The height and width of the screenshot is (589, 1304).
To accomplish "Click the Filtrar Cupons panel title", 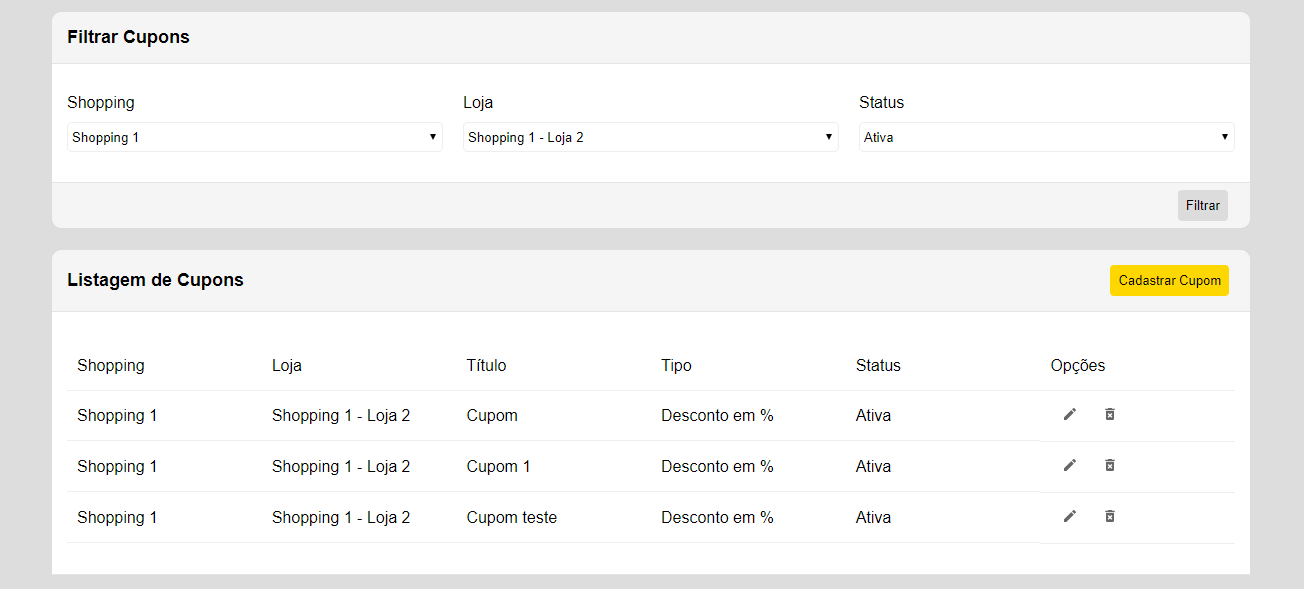I will tap(128, 37).
